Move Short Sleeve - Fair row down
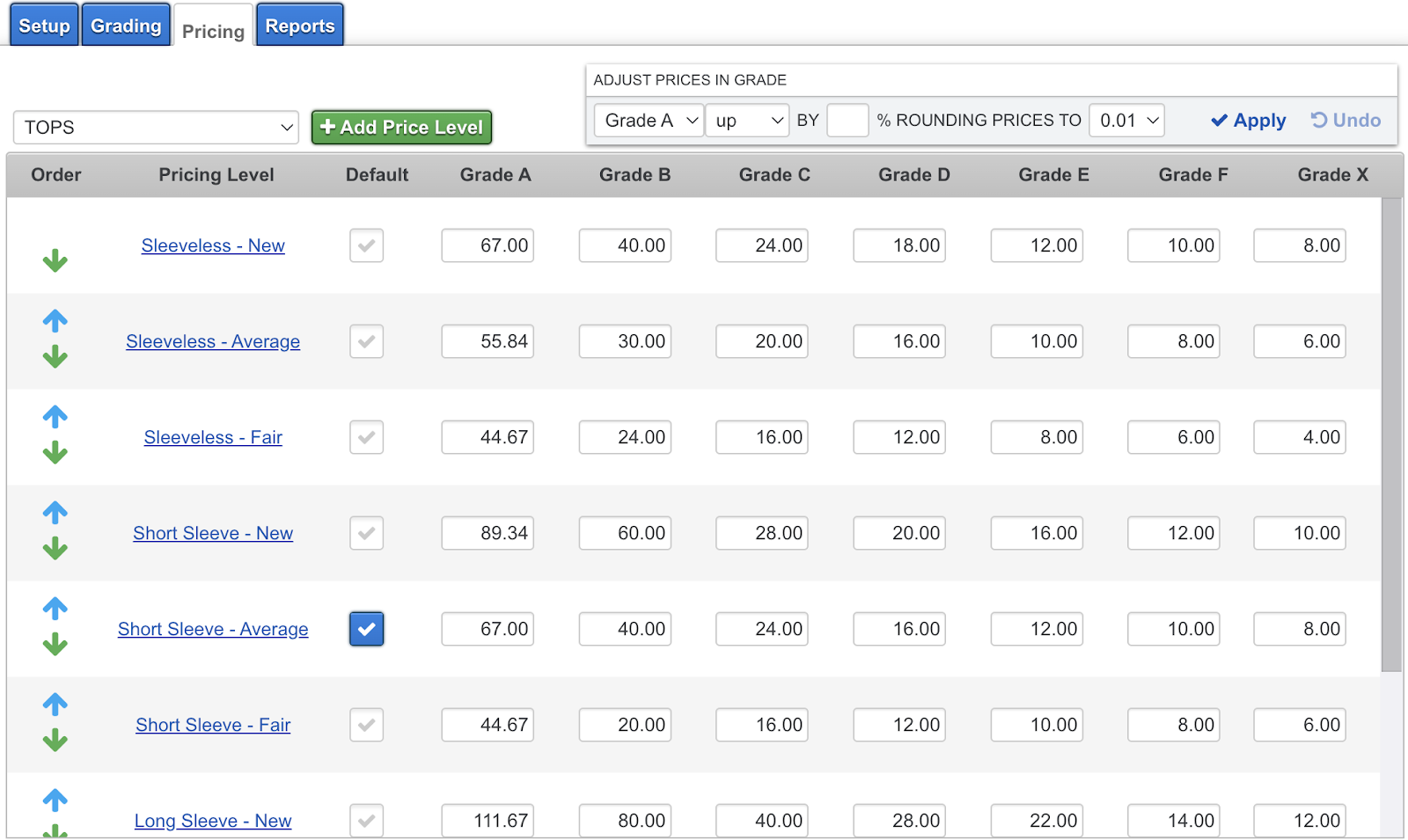This screenshot has width=1408, height=840. coord(55,740)
